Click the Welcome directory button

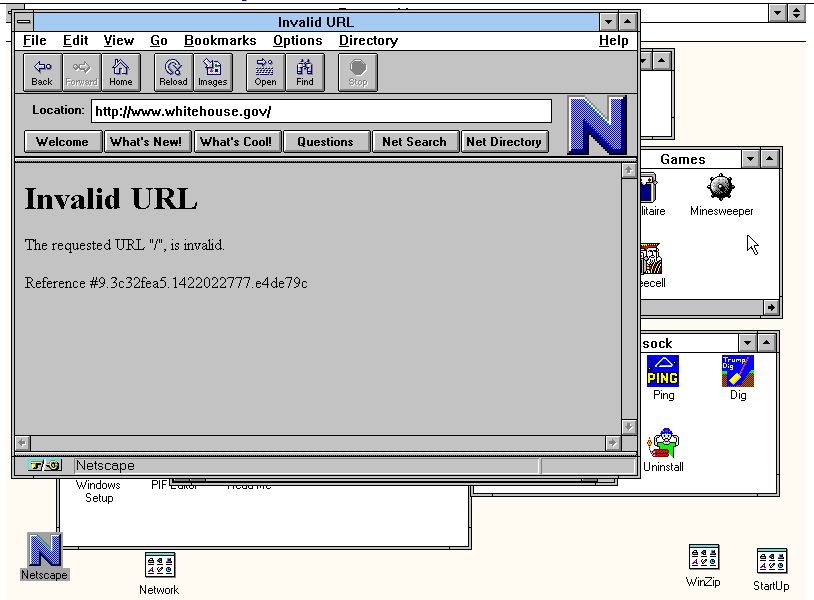click(x=63, y=142)
